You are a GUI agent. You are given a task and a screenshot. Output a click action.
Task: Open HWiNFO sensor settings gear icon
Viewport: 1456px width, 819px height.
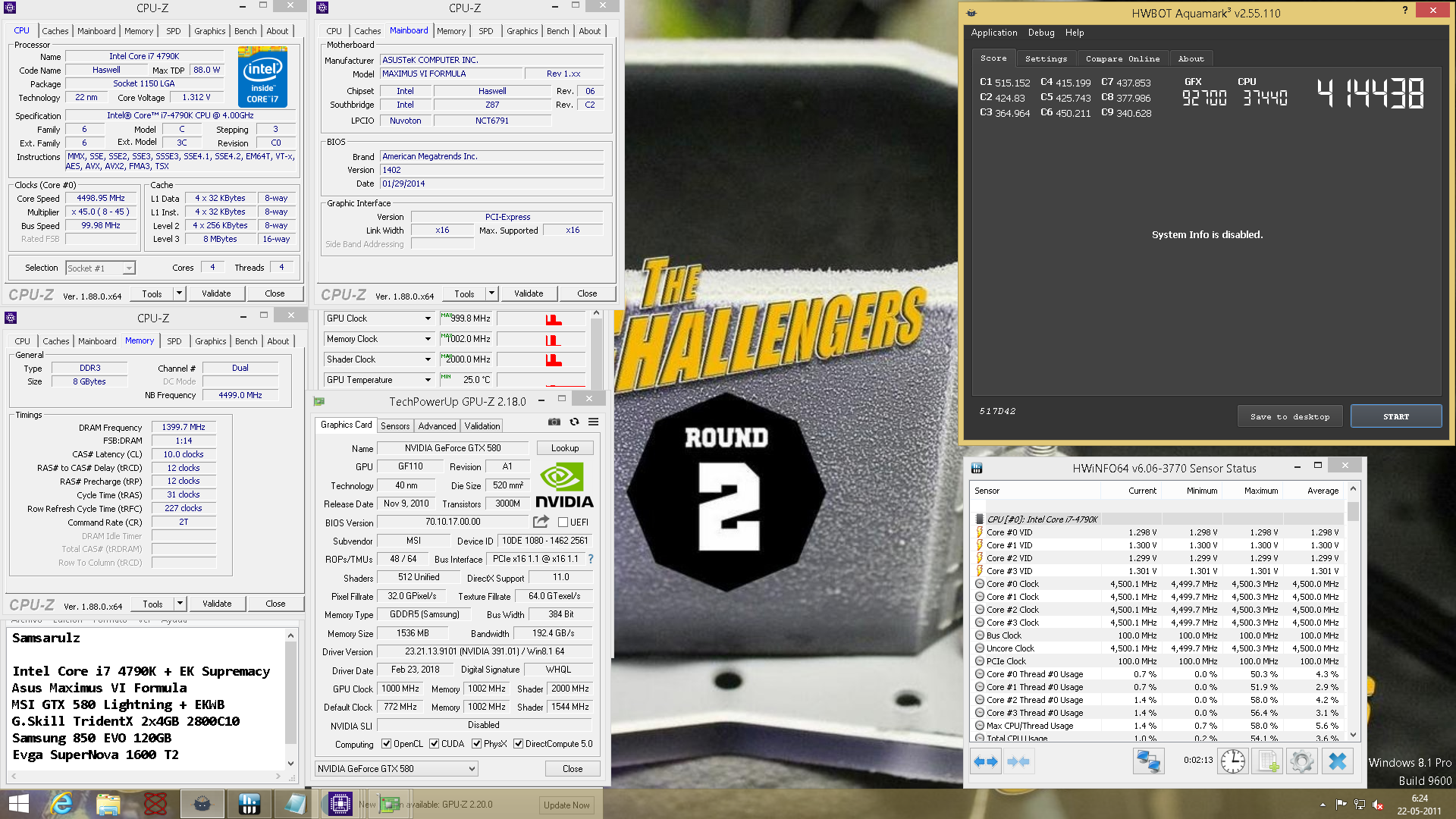(1301, 761)
